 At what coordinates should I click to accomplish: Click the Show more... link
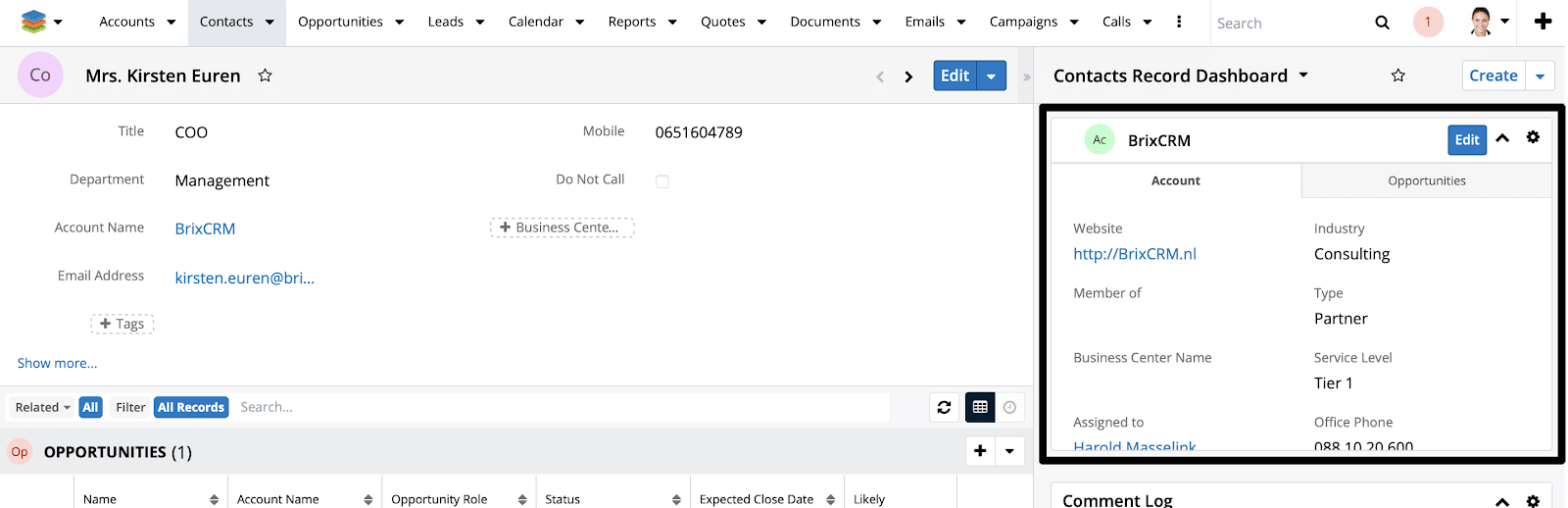coord(57,363)
